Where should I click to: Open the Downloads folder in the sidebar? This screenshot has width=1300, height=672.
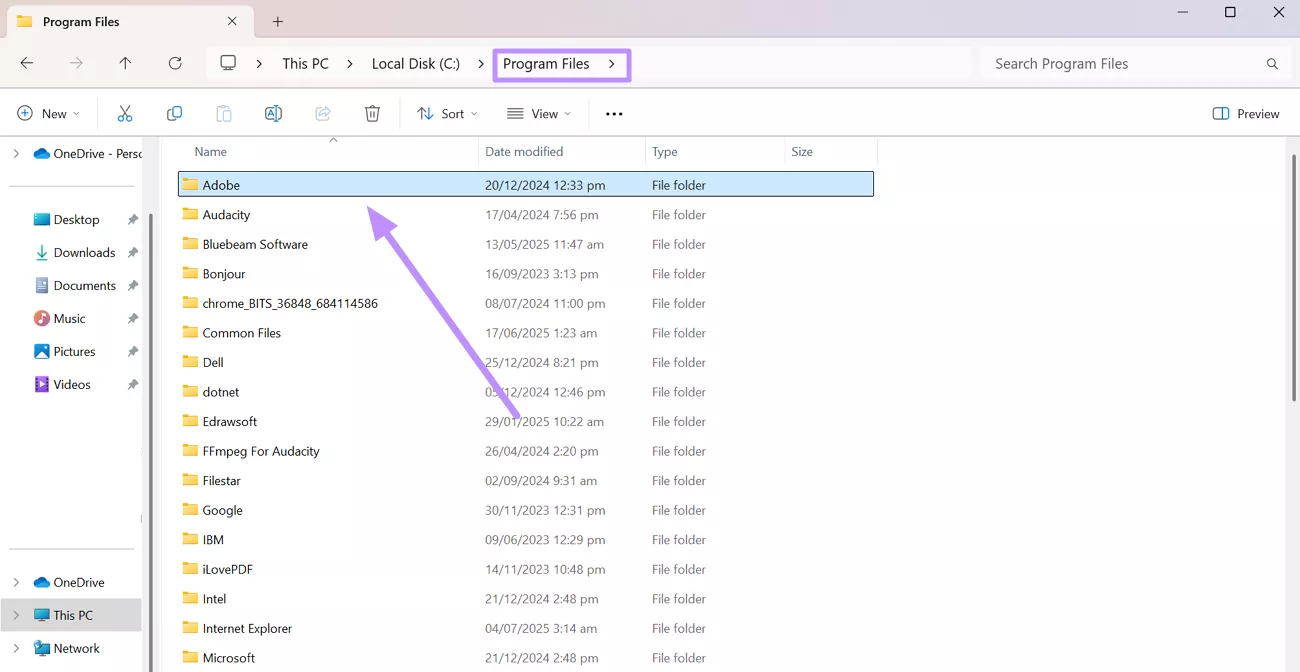pyautogui.click(x=86, y=252)
